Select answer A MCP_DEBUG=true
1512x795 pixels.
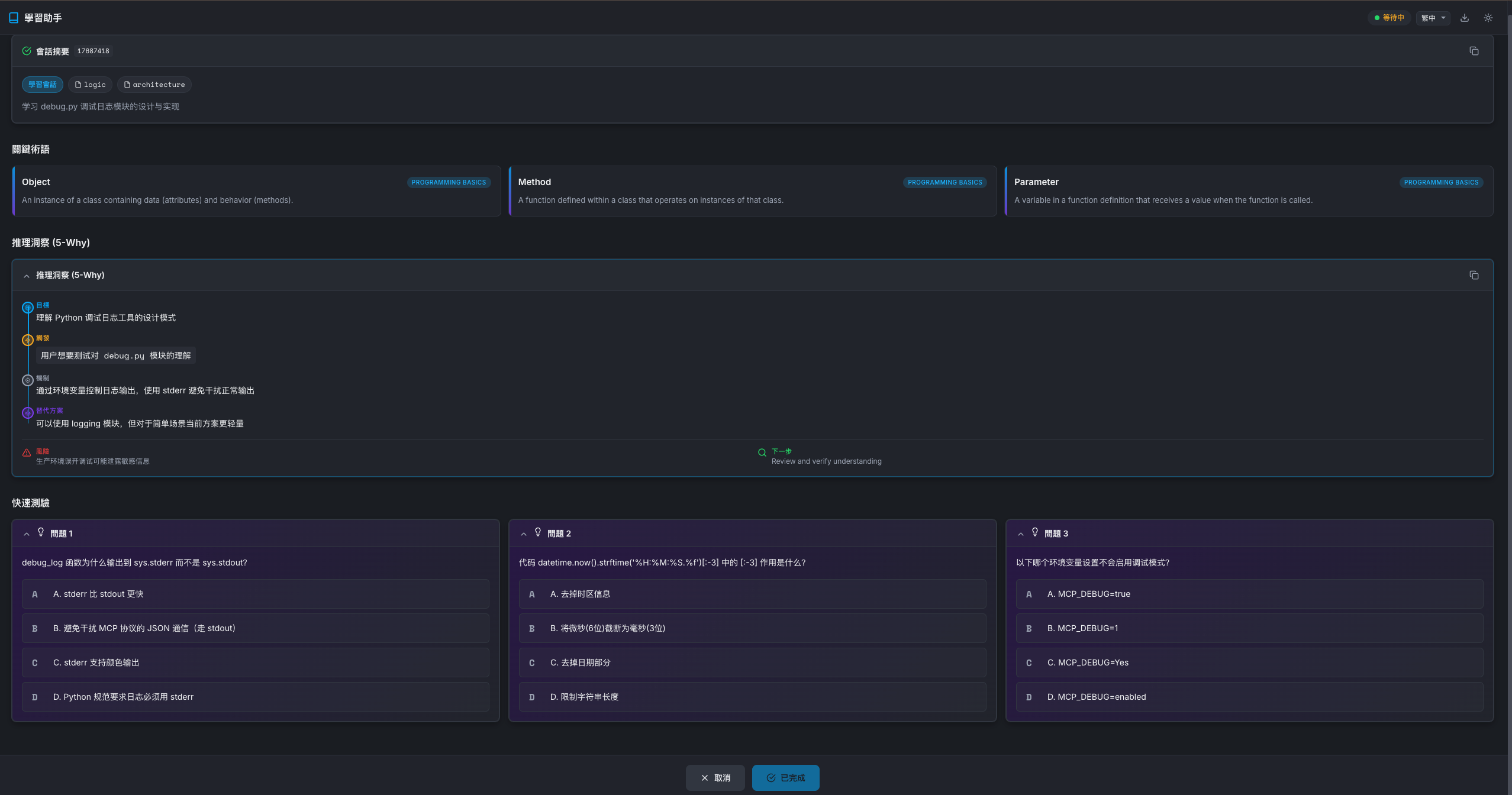1250,594
